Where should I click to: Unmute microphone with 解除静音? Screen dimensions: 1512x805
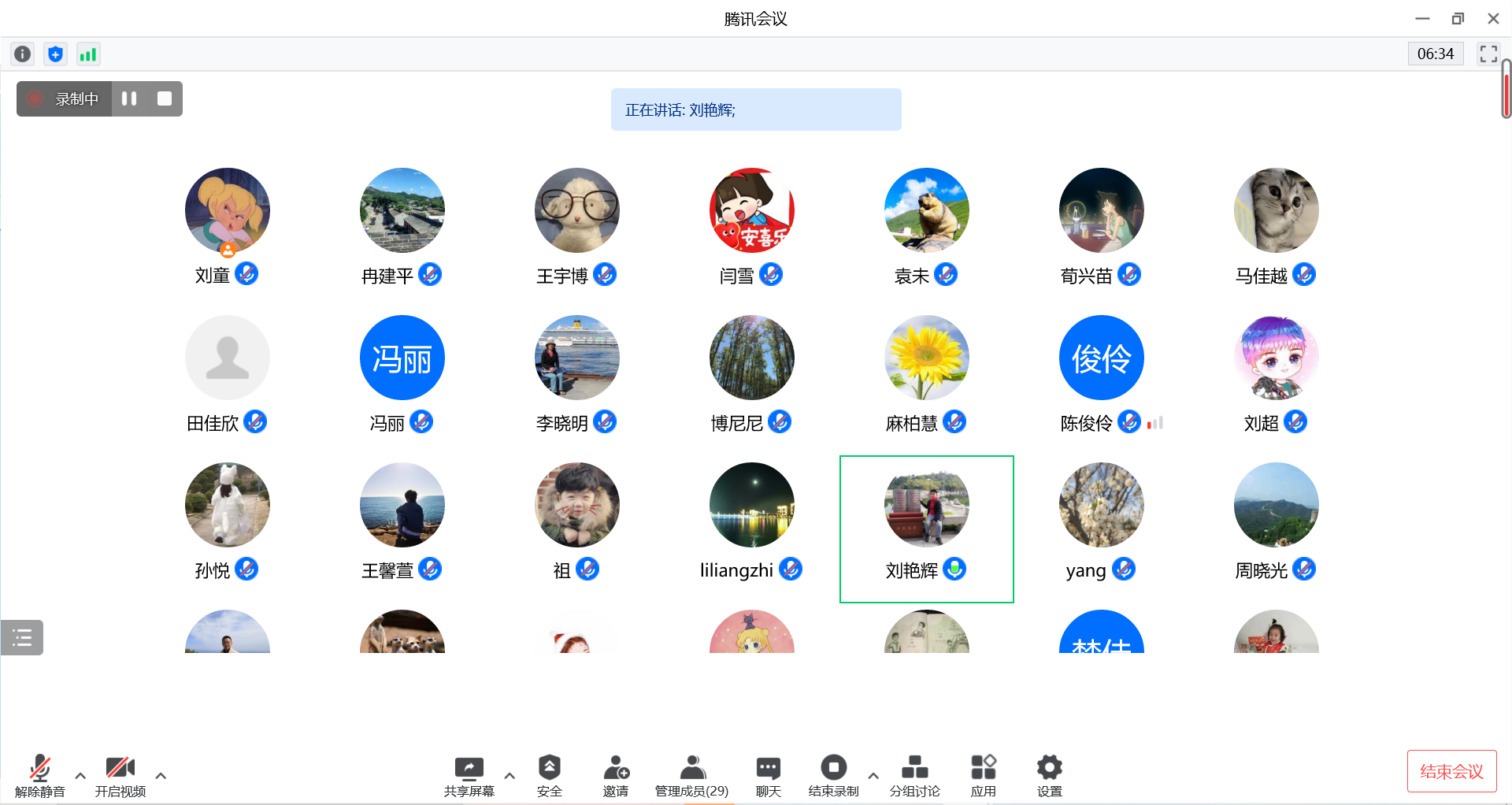pyautogui.click(x=39, y=775)
